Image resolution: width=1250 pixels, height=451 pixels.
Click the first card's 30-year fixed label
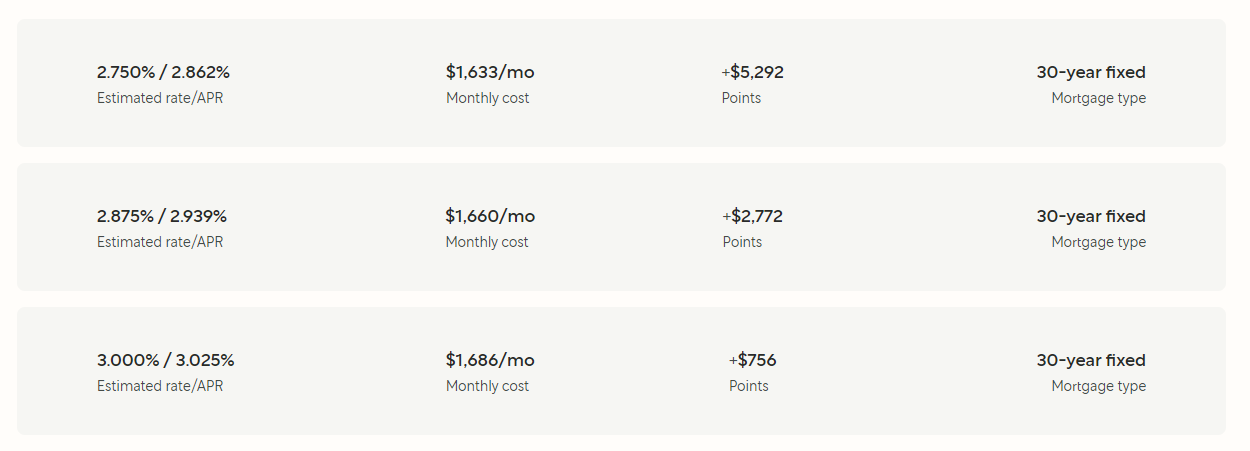point(1091,72)
